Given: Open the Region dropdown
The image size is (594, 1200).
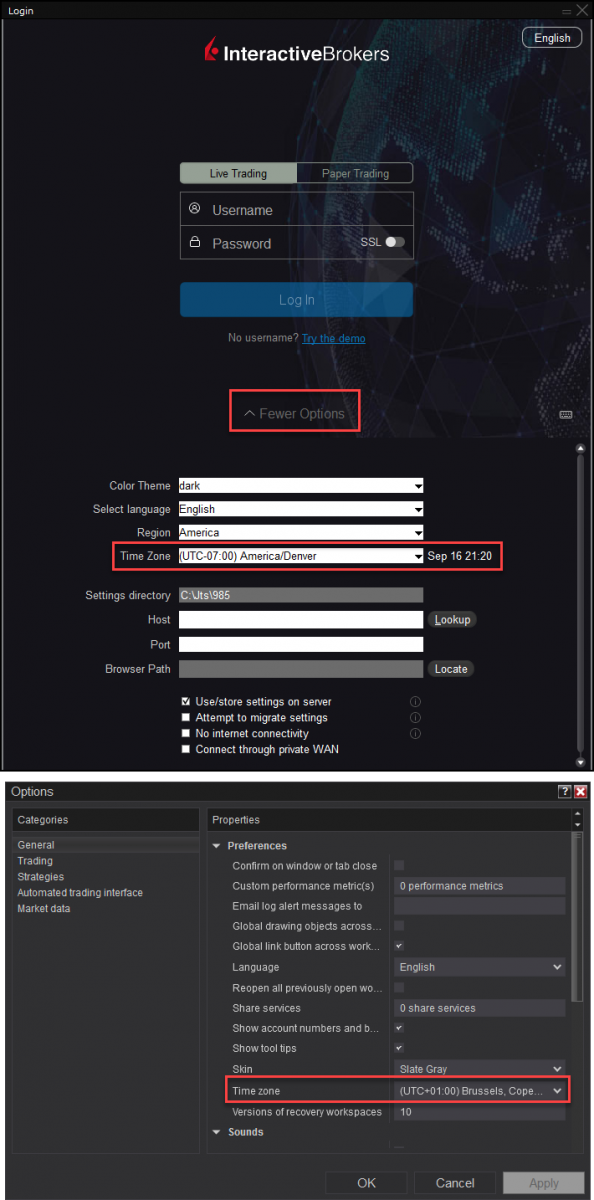Looking at the screenshot, I should (301, 532).
